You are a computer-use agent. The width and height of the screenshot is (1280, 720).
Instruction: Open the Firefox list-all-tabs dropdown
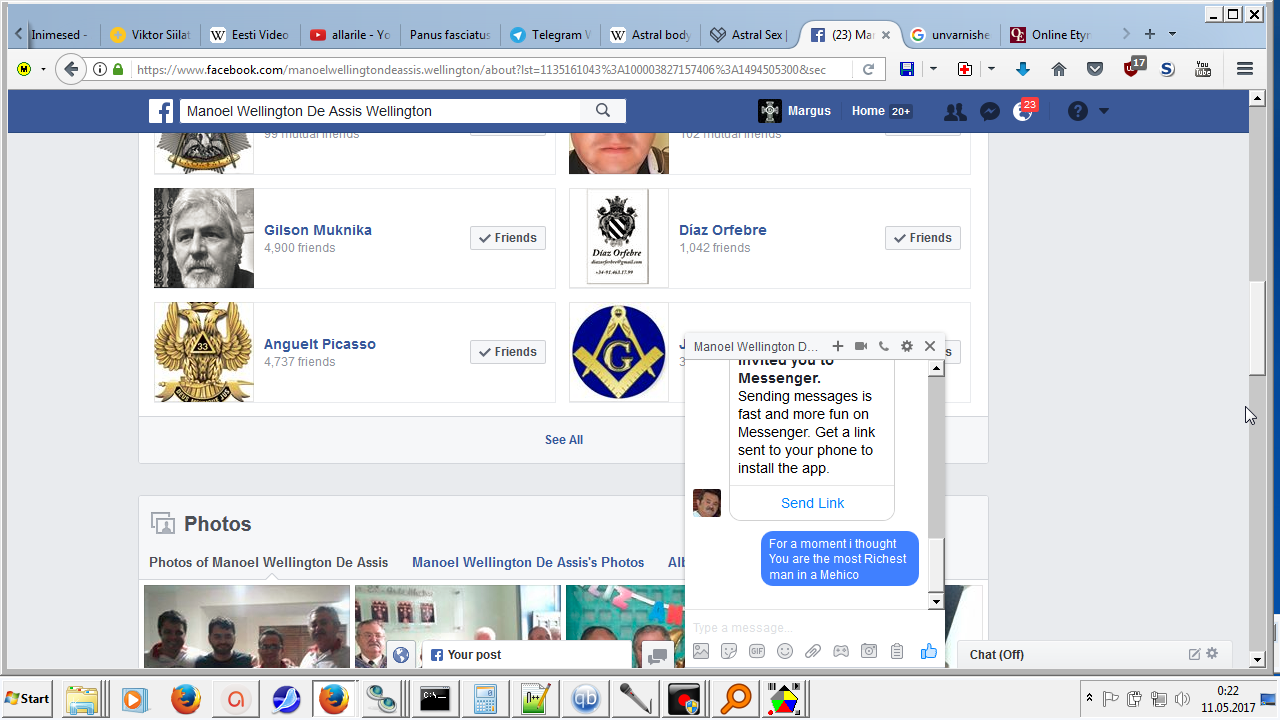point(1172,34)
